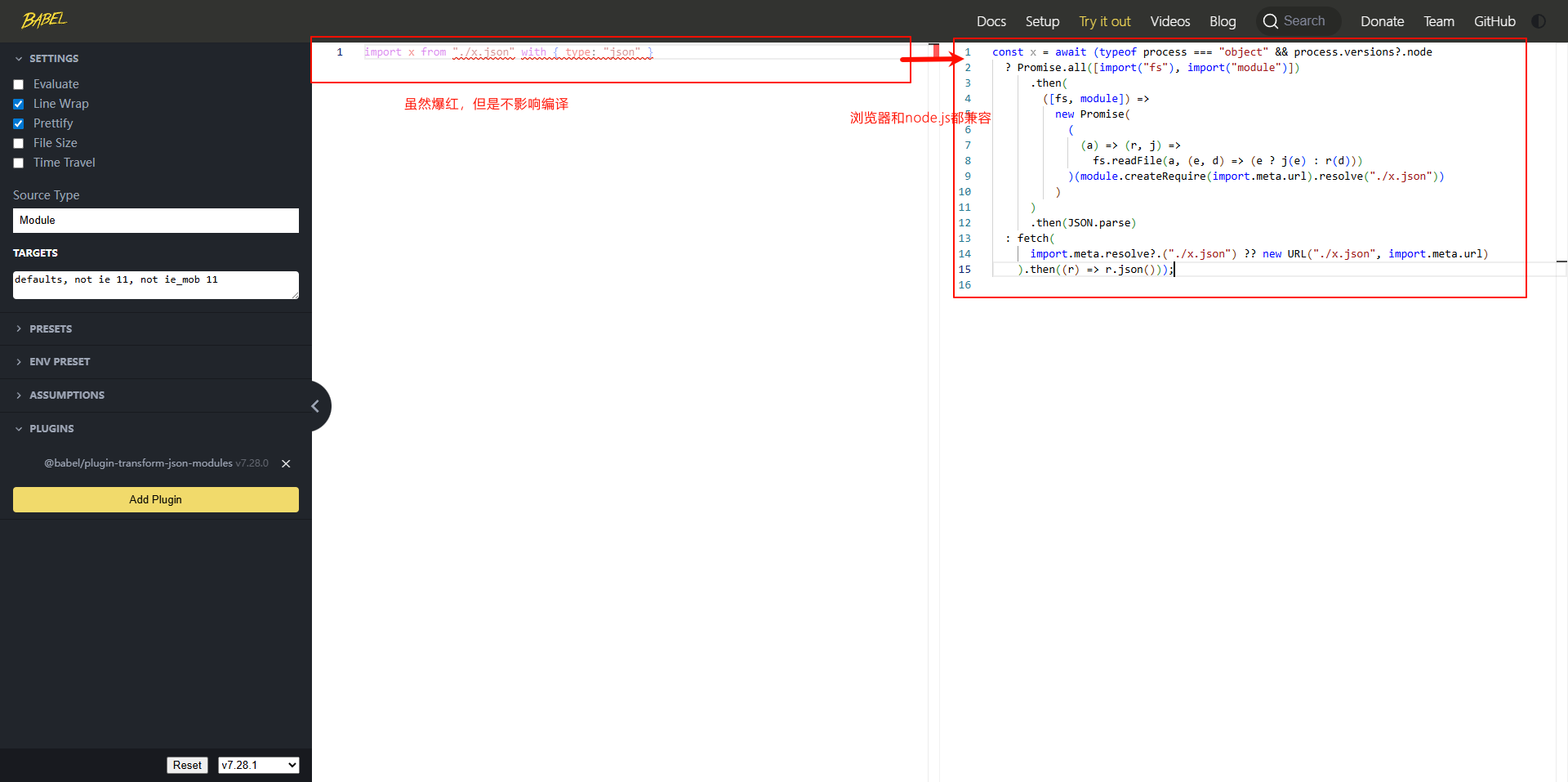Click the output line with fs.readFile

[x=1227, y=161]
